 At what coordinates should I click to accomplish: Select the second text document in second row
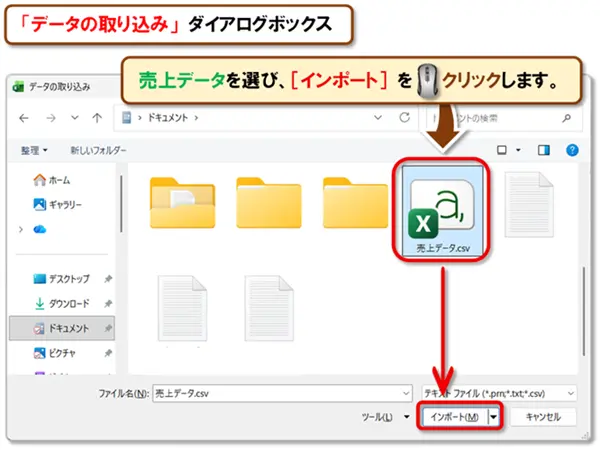(269, 308)
